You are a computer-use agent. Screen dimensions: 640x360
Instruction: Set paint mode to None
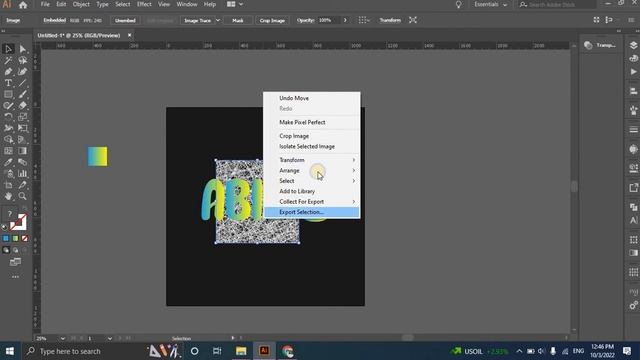pos(25,238)
